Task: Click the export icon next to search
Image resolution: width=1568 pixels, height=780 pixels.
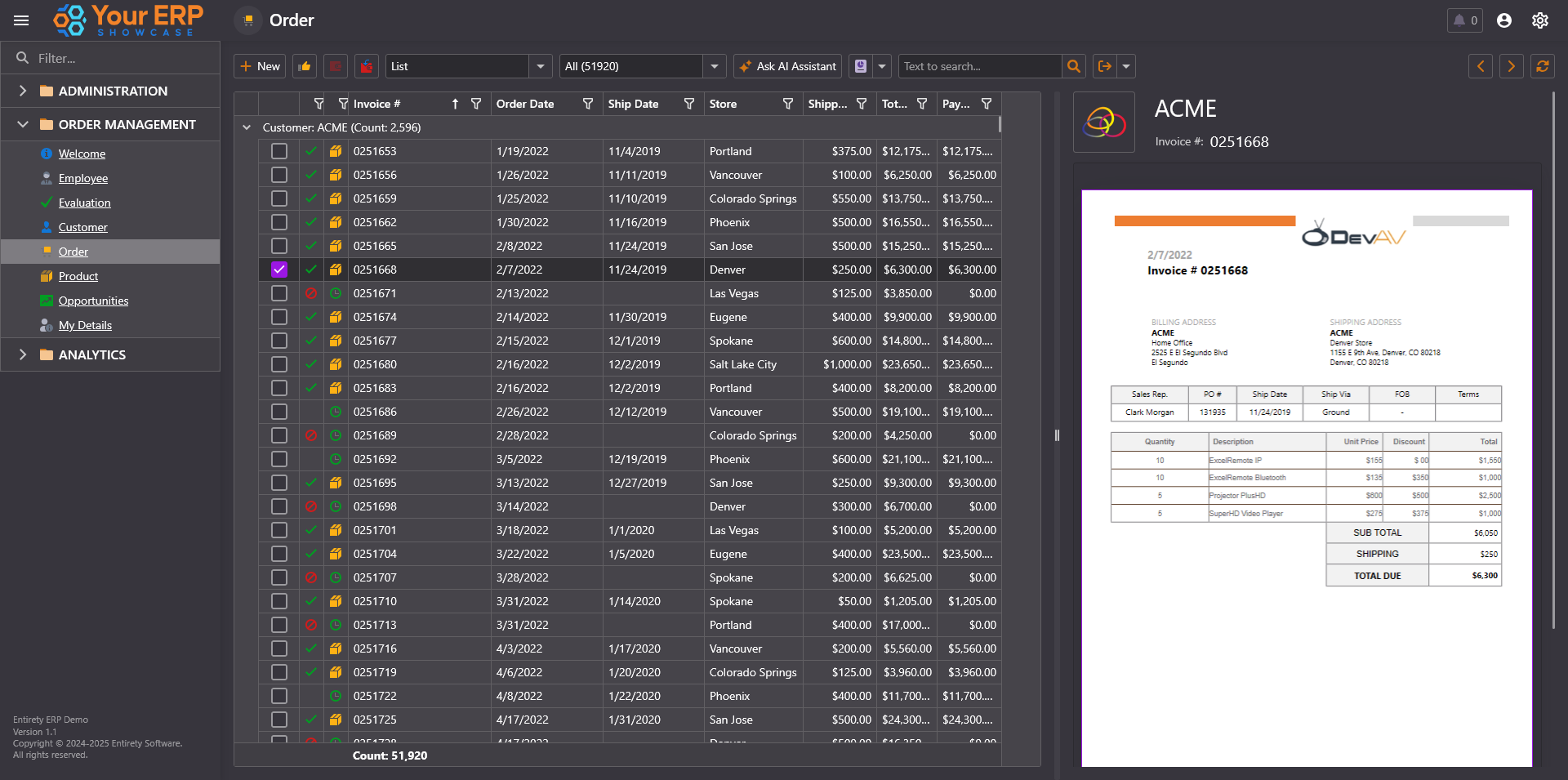Action: click(x=1105, y=66)
